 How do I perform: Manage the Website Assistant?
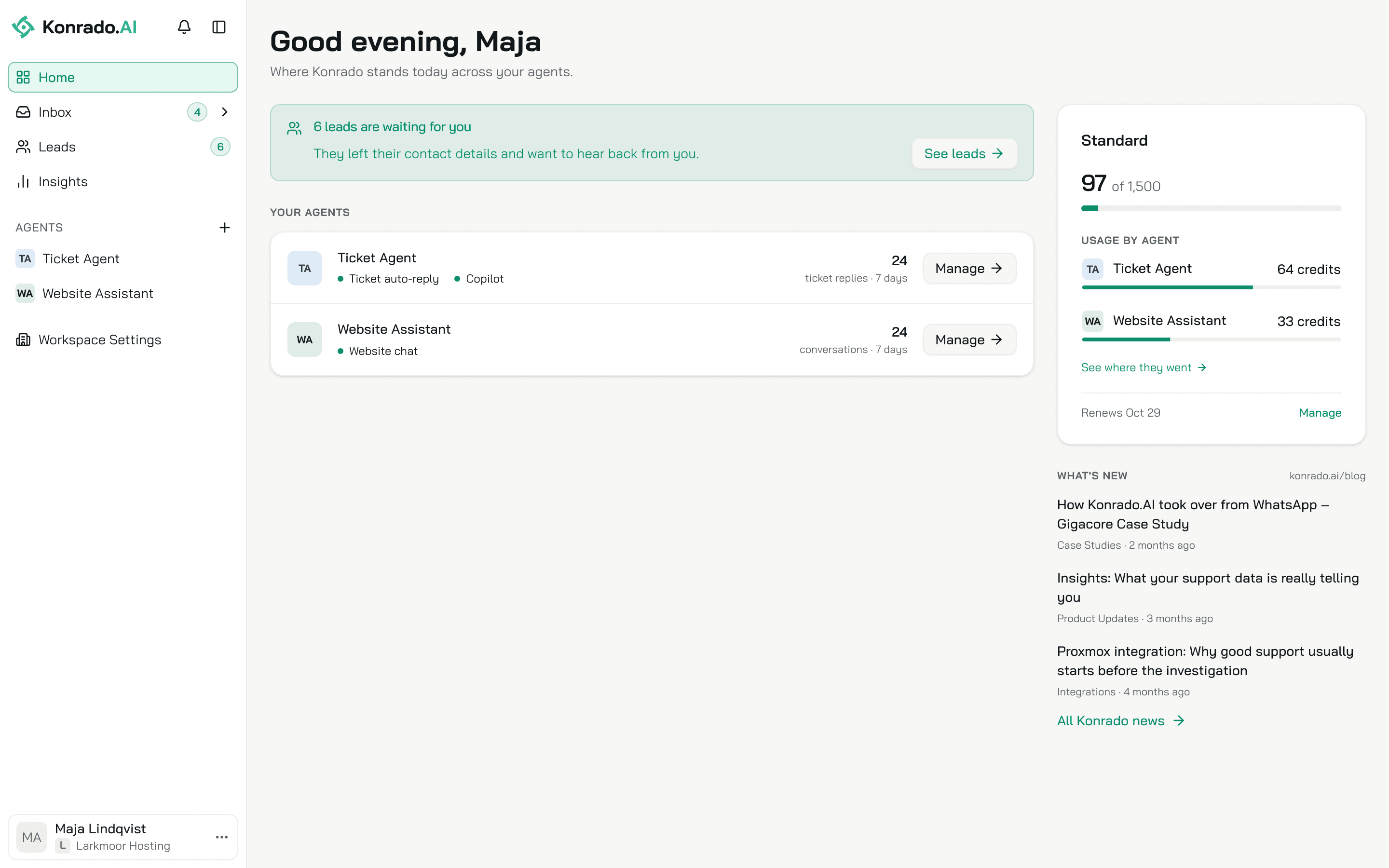pyautogui.click(x=969, y=340)
